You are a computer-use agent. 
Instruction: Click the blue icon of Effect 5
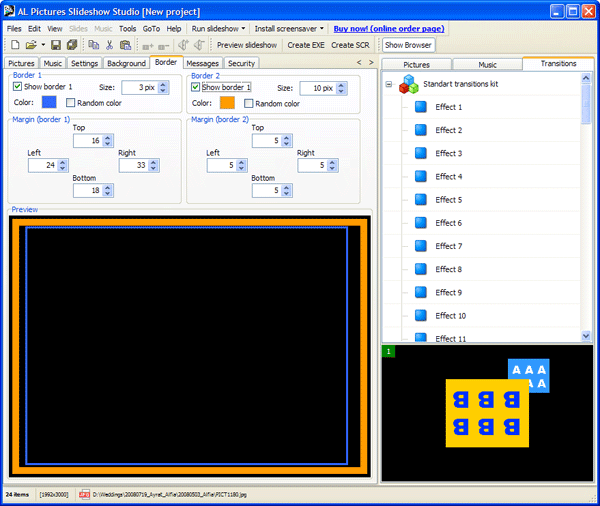(421, 199)
